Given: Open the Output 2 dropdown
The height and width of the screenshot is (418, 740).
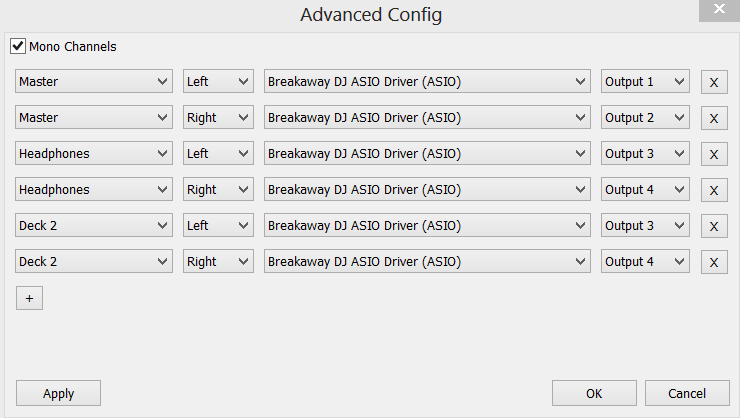Looking at the screenshot, I should (x=645, y=118).
